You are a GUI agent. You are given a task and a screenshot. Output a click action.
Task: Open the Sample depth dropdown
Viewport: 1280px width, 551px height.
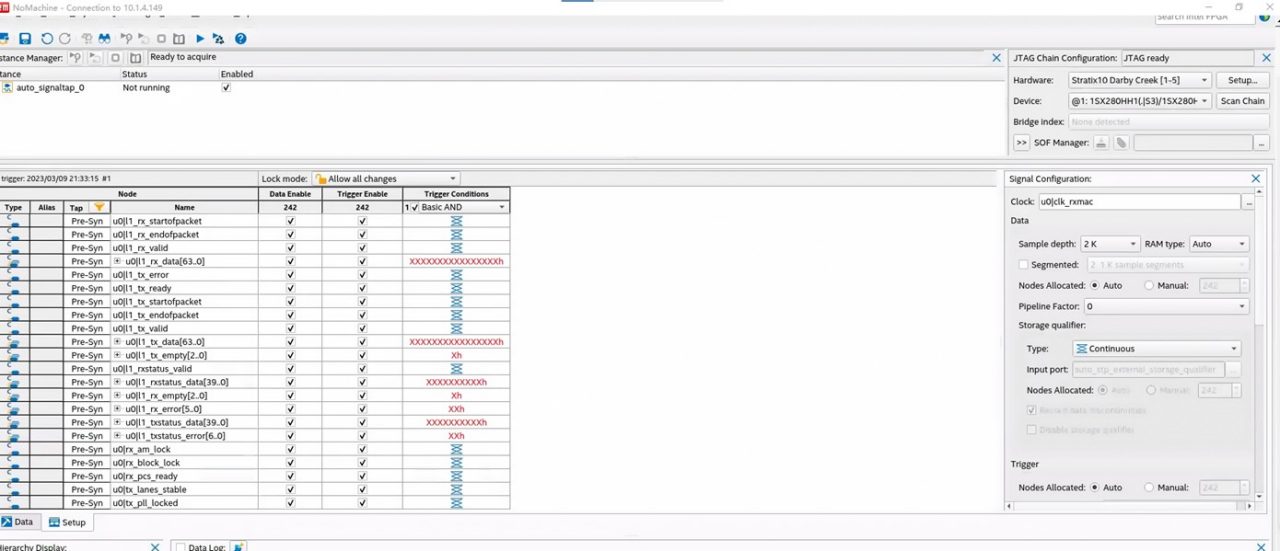1109,244
